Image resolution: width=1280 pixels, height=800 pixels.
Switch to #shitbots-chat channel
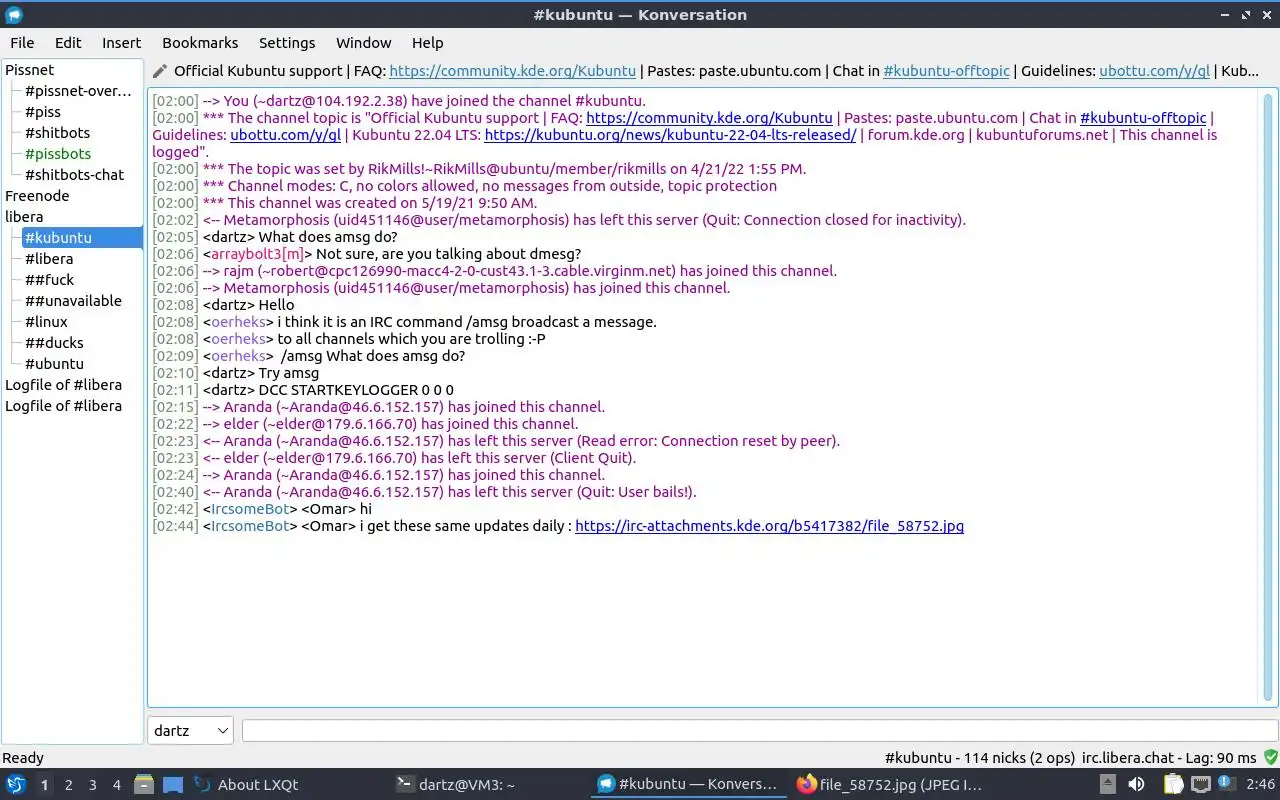(75, 175)
